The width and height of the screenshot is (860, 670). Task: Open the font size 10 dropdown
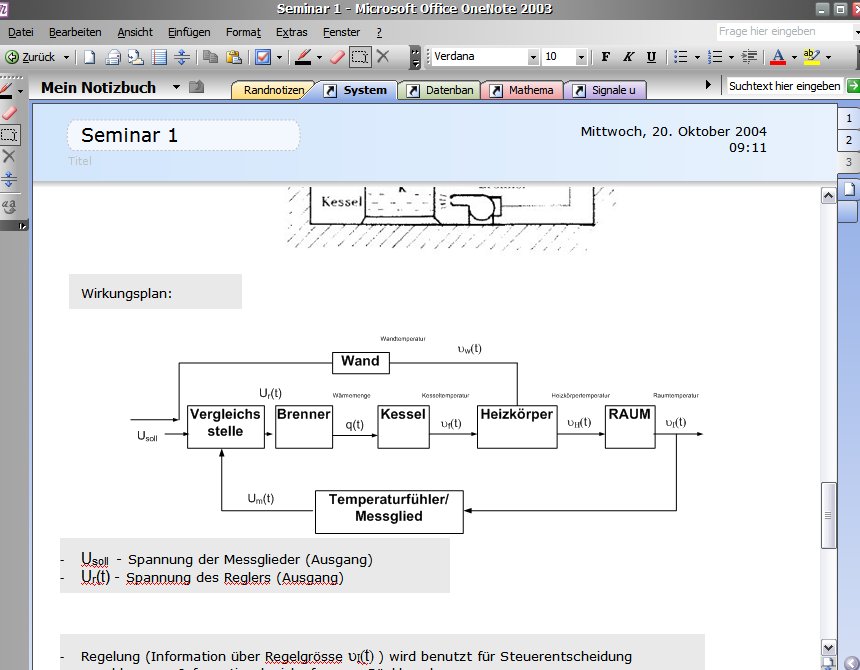click(581, 57)
